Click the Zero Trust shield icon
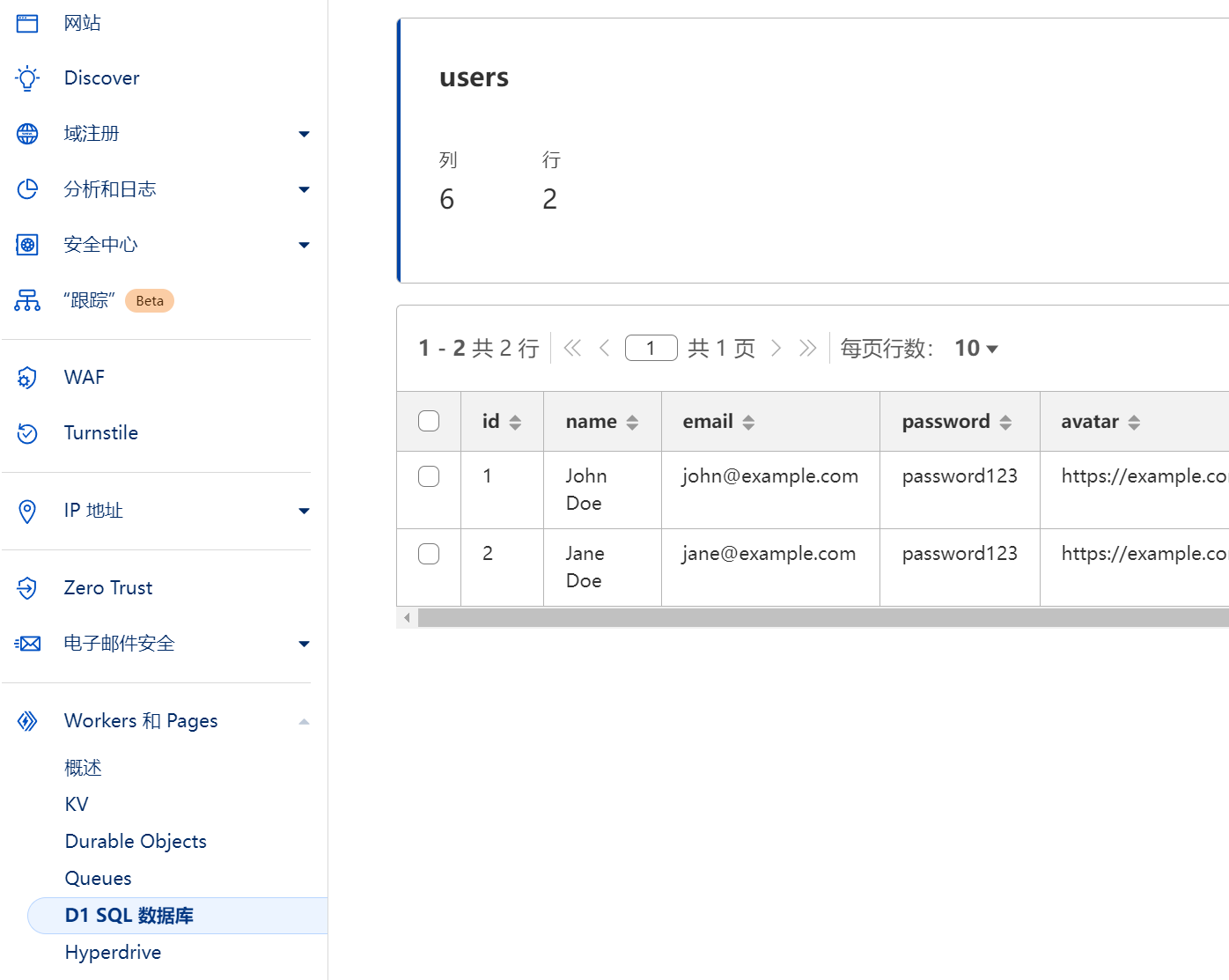The width and height of the screenshot is (1229, 980). coord(27,588)
